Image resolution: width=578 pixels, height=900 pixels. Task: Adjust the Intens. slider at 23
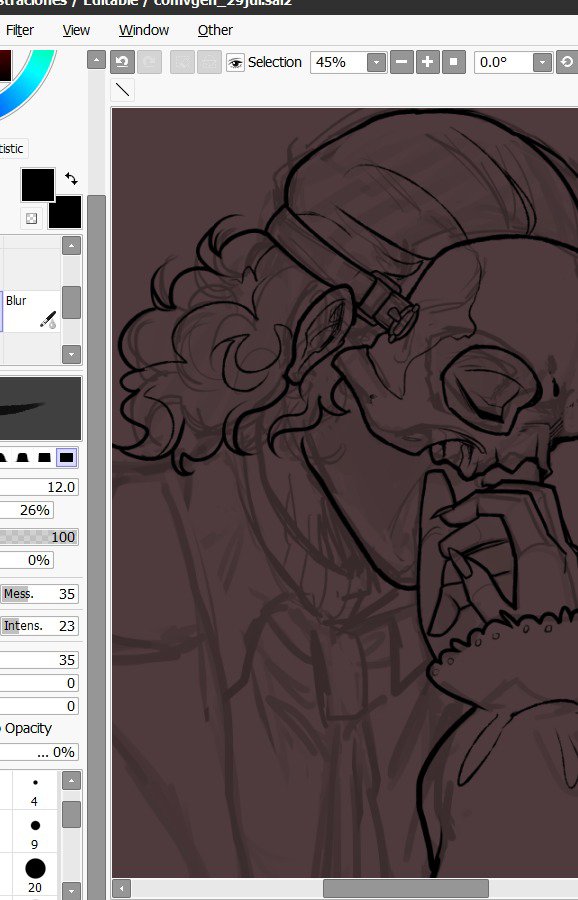(39, 626)
